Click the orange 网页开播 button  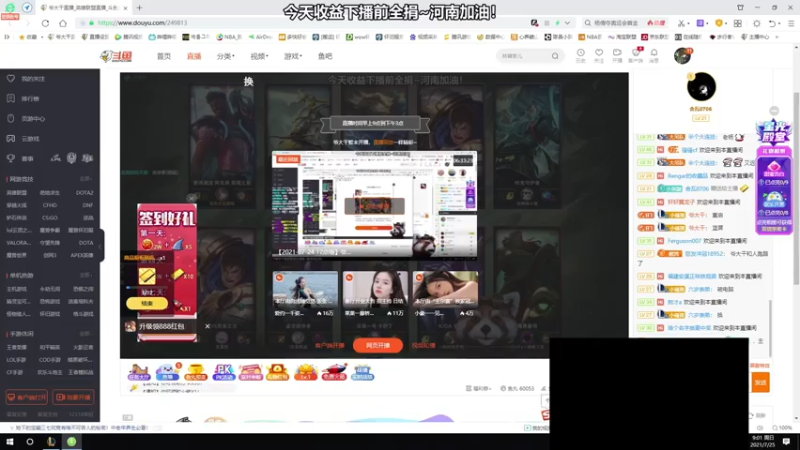coord(378,345)
